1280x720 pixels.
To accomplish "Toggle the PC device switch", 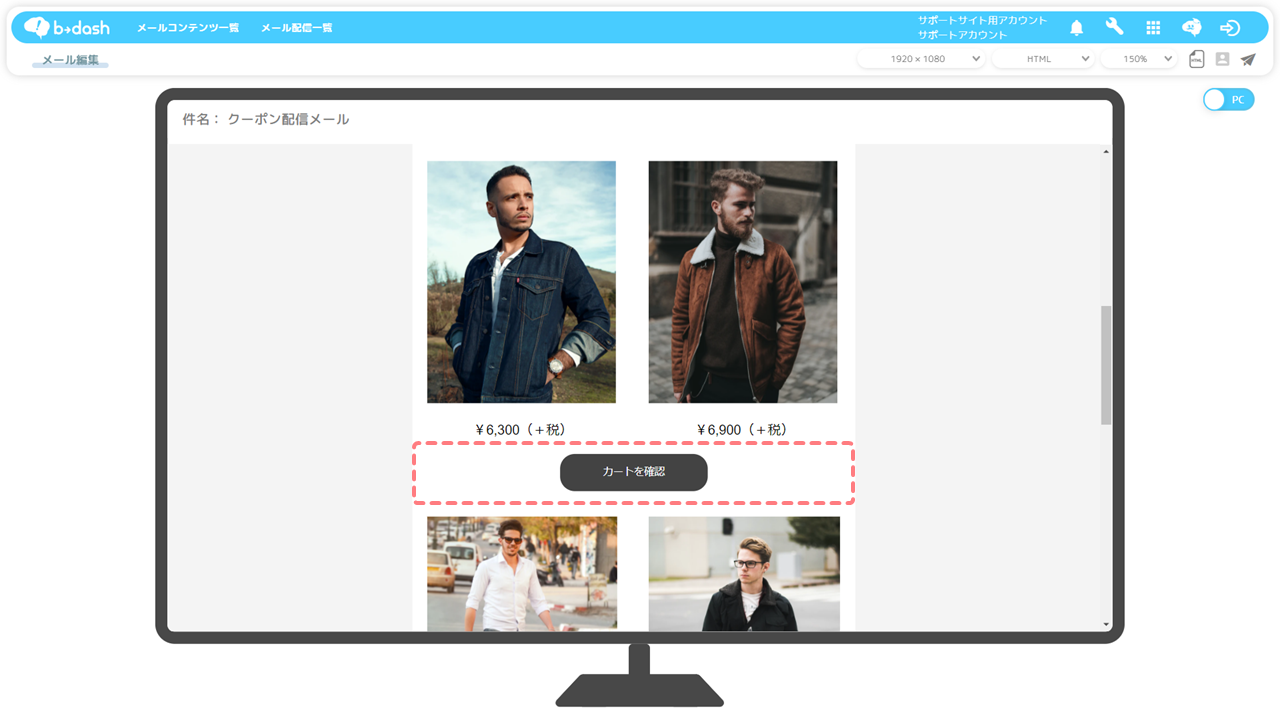I will 1228,100.
